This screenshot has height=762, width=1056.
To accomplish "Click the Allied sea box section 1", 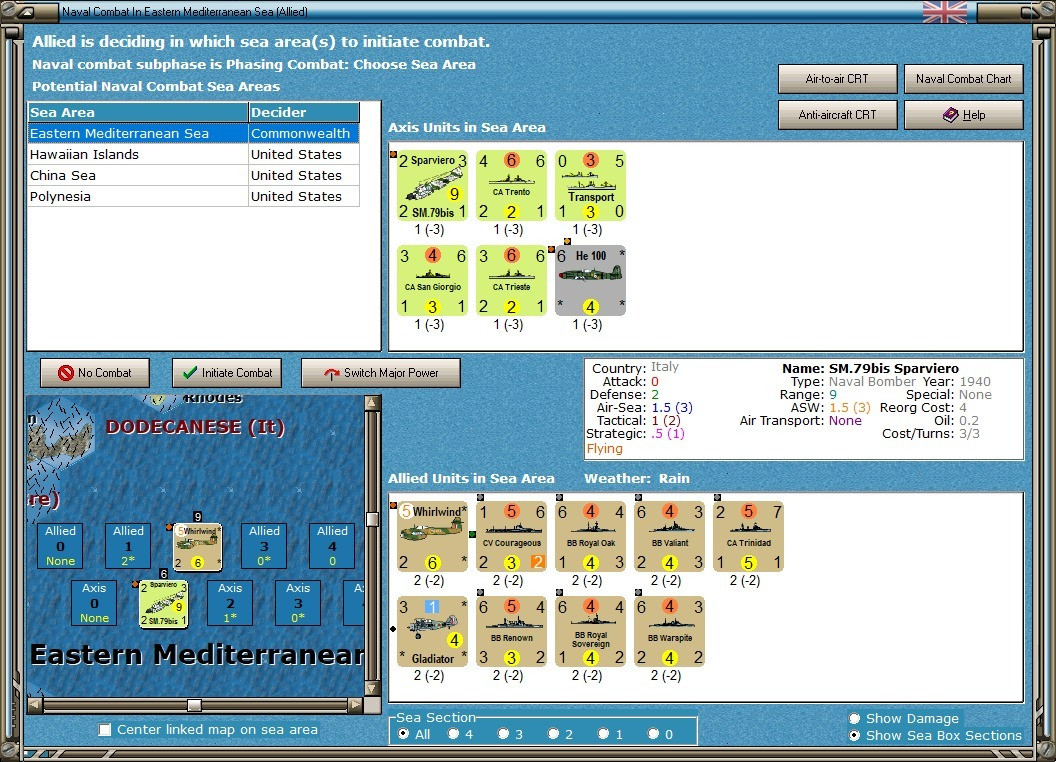I will tap(128, 546).
